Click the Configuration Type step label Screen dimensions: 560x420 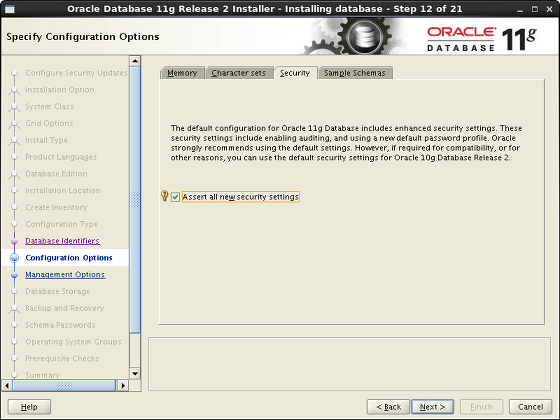point(61,224)
